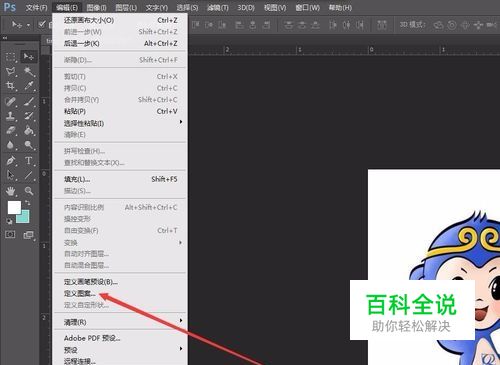This screenshot has height=365, width=500.
Task: Click the 3D slide object icon
Action: tap(478, 25)
